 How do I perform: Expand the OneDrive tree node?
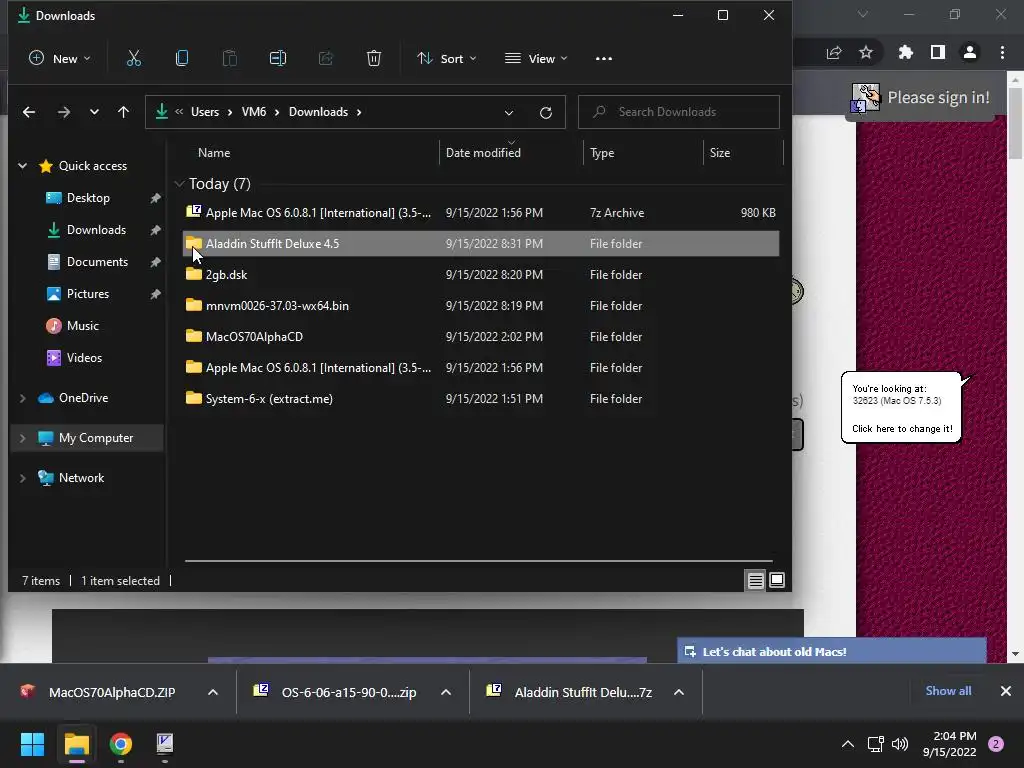[22, 398]
